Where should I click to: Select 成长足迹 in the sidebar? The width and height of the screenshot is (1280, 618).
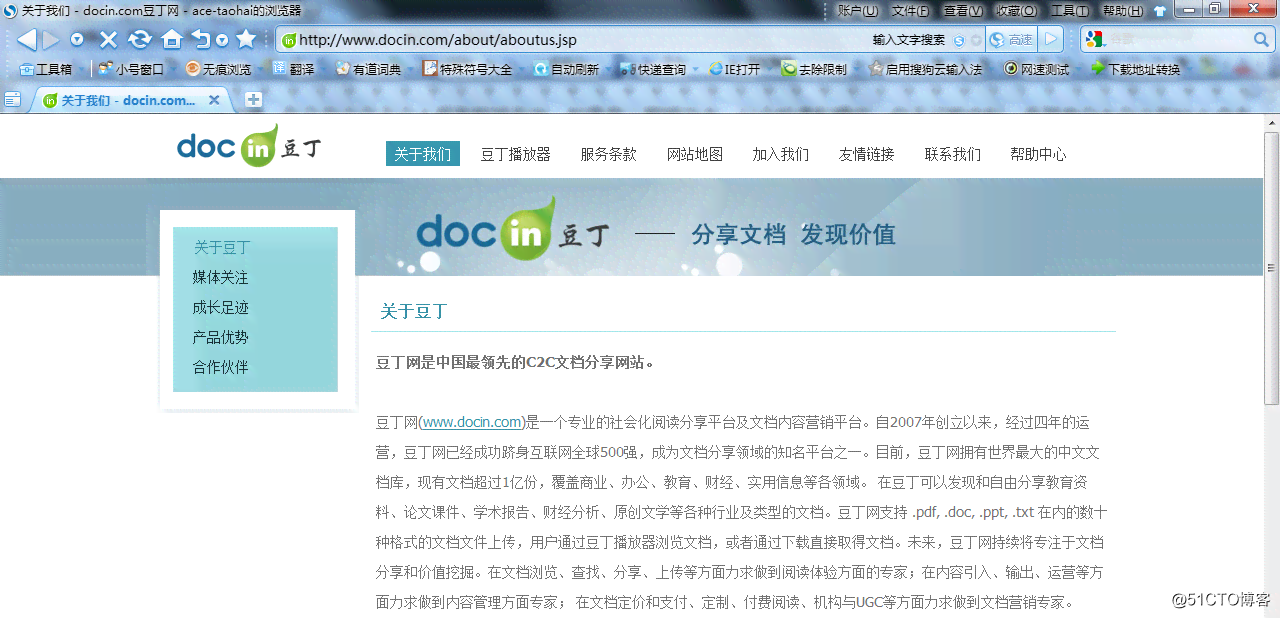221,307
